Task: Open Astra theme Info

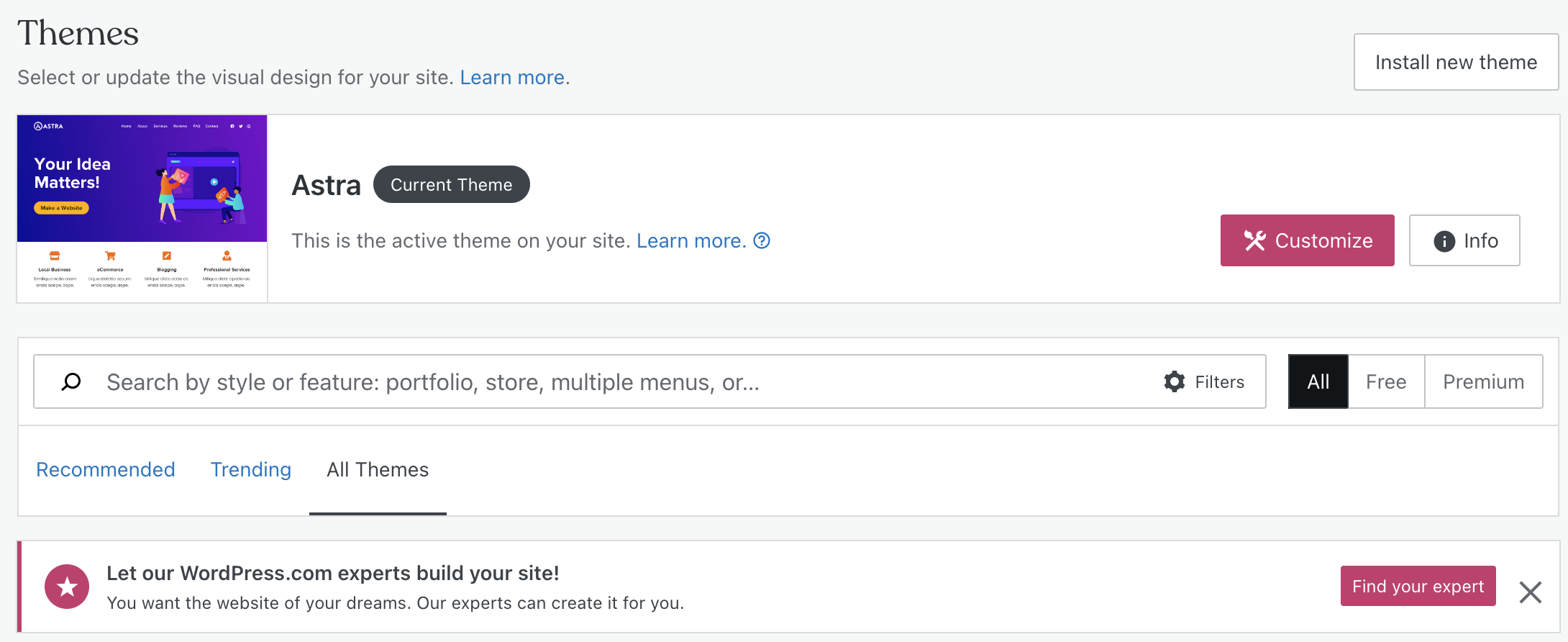Action: pyautogui.click(x=1464, y=240)
